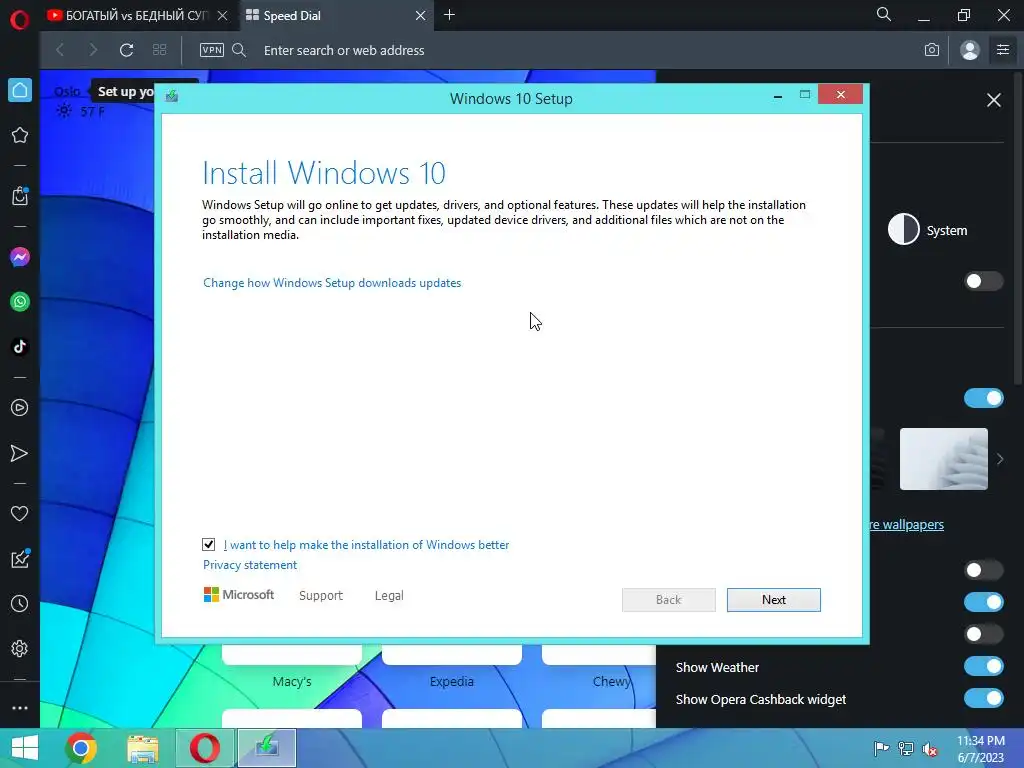Viewport: 1024px width, 768px height.
Task: Open the network tray icon
Action: coord(906,749)
